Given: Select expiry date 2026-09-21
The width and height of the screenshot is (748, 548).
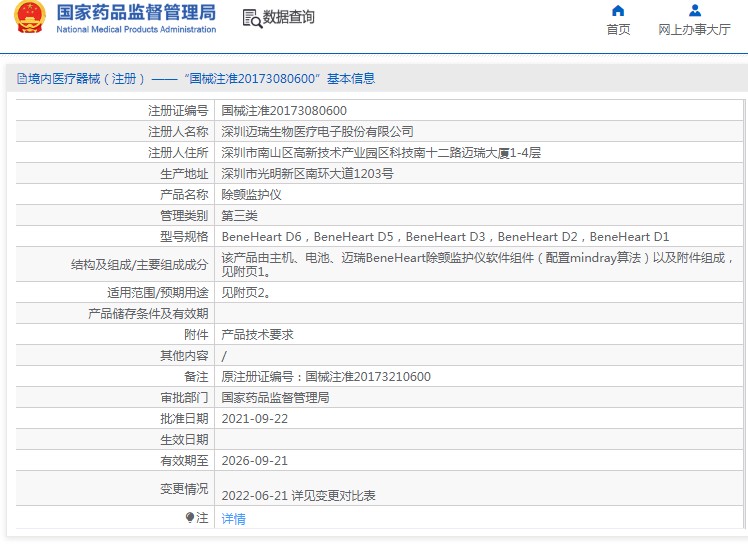Looking at the screenshot, I should (255, 461).
